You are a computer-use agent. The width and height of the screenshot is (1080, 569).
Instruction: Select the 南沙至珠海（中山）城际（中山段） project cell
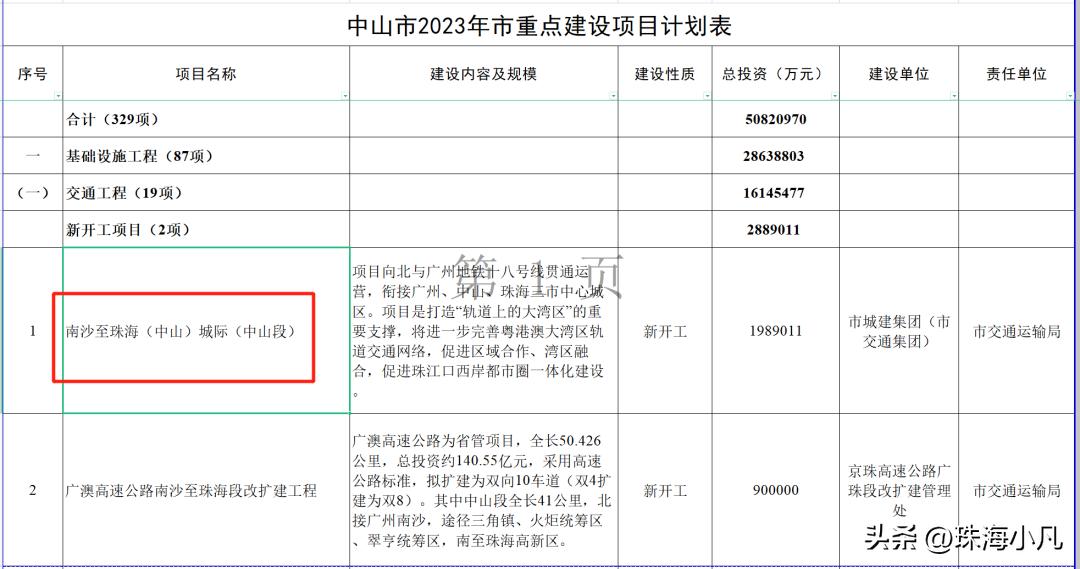point(206,331)
